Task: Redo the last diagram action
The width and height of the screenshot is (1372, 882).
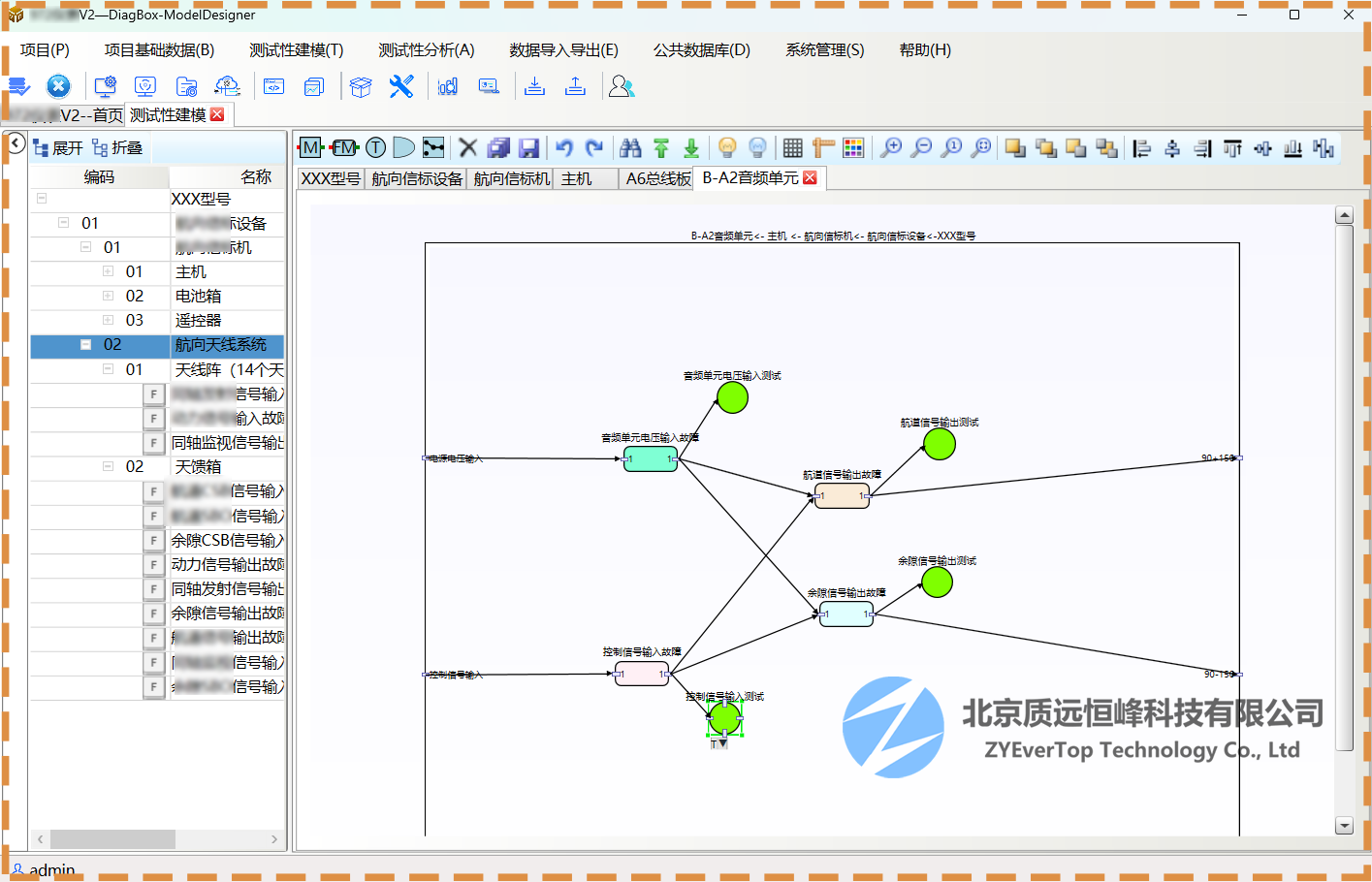Action: coord(594,147)
